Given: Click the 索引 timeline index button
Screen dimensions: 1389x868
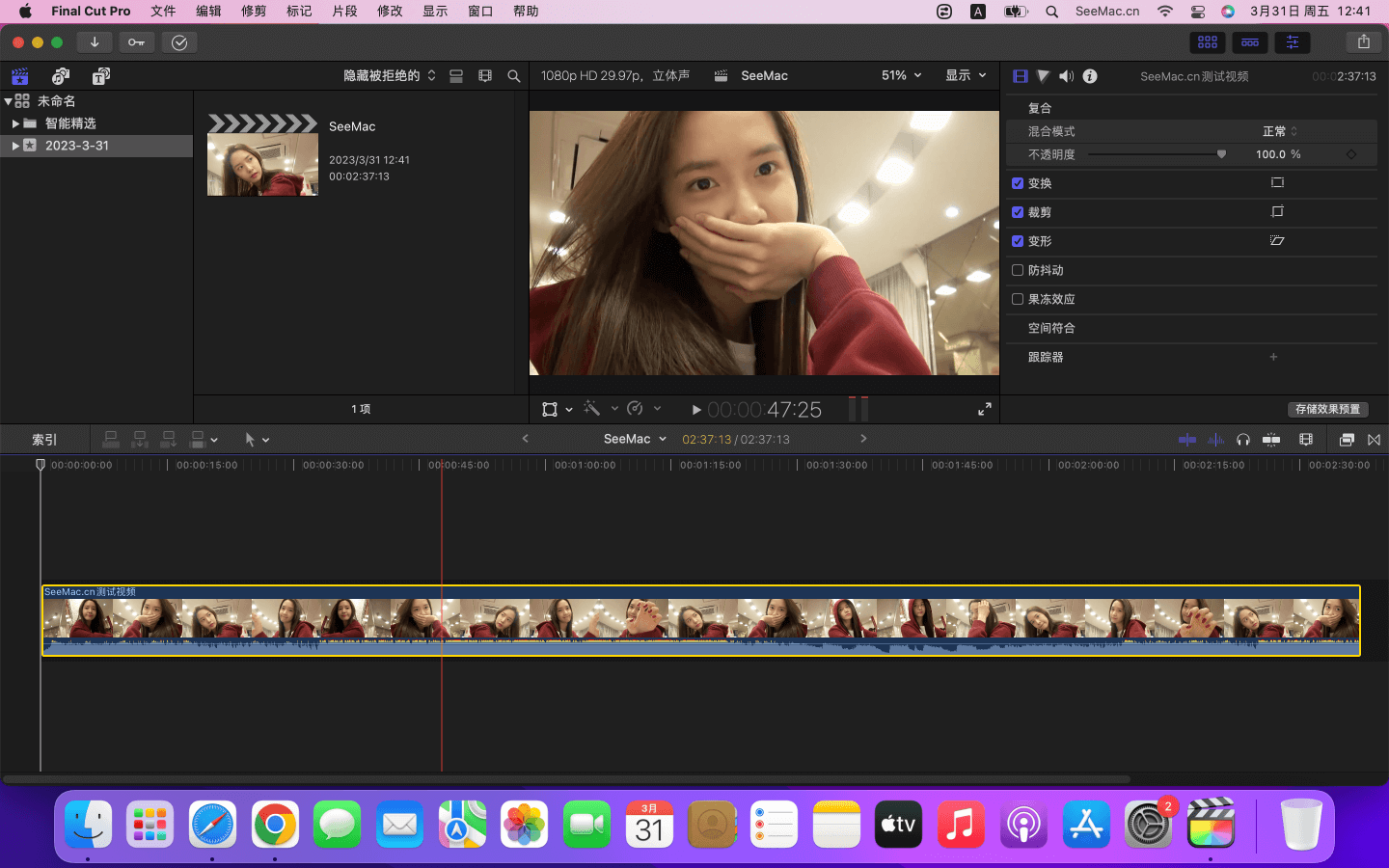Looking at the screenshot, I should [44, 440].
